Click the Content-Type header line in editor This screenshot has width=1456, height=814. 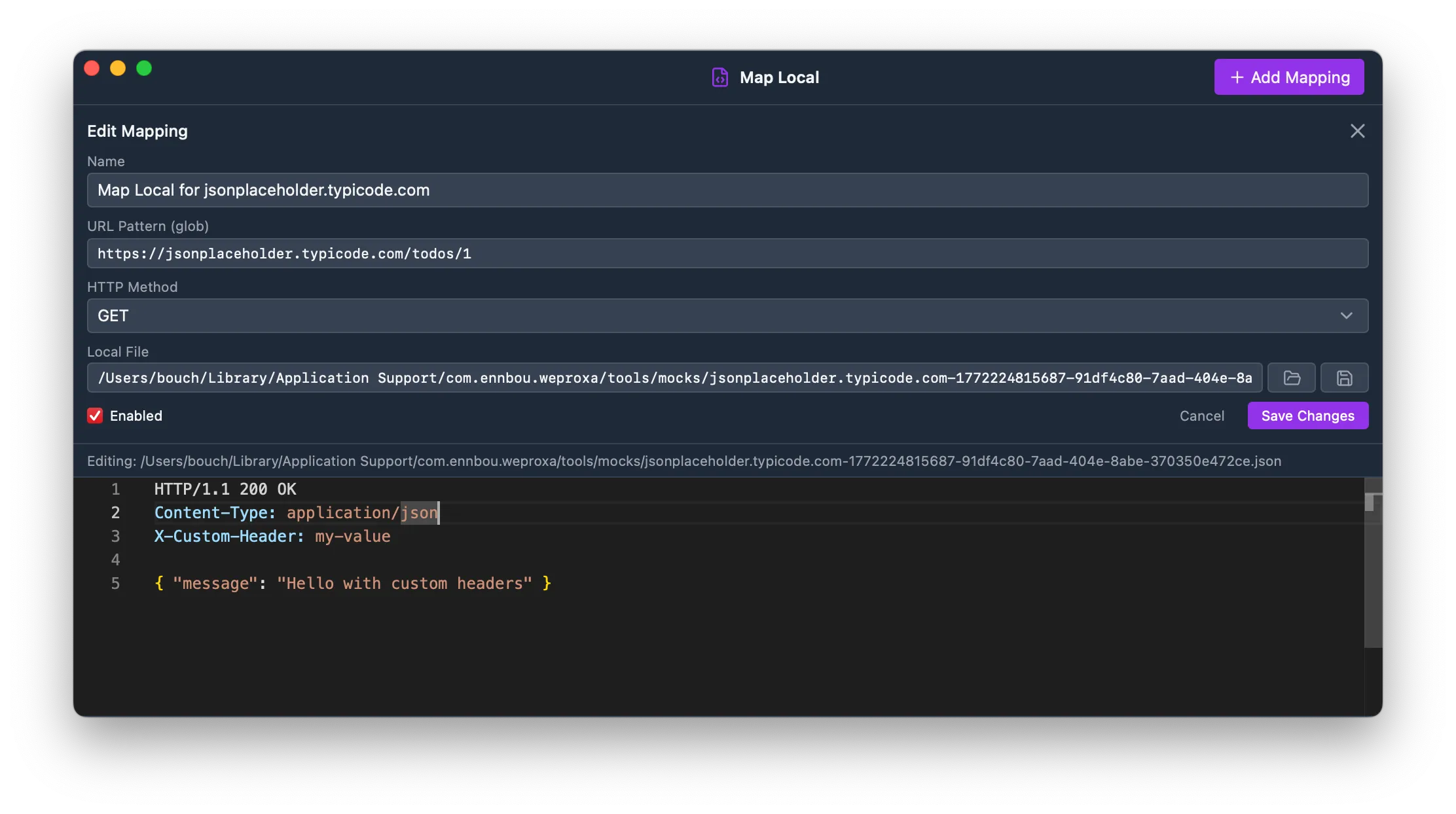pos(295,512)
